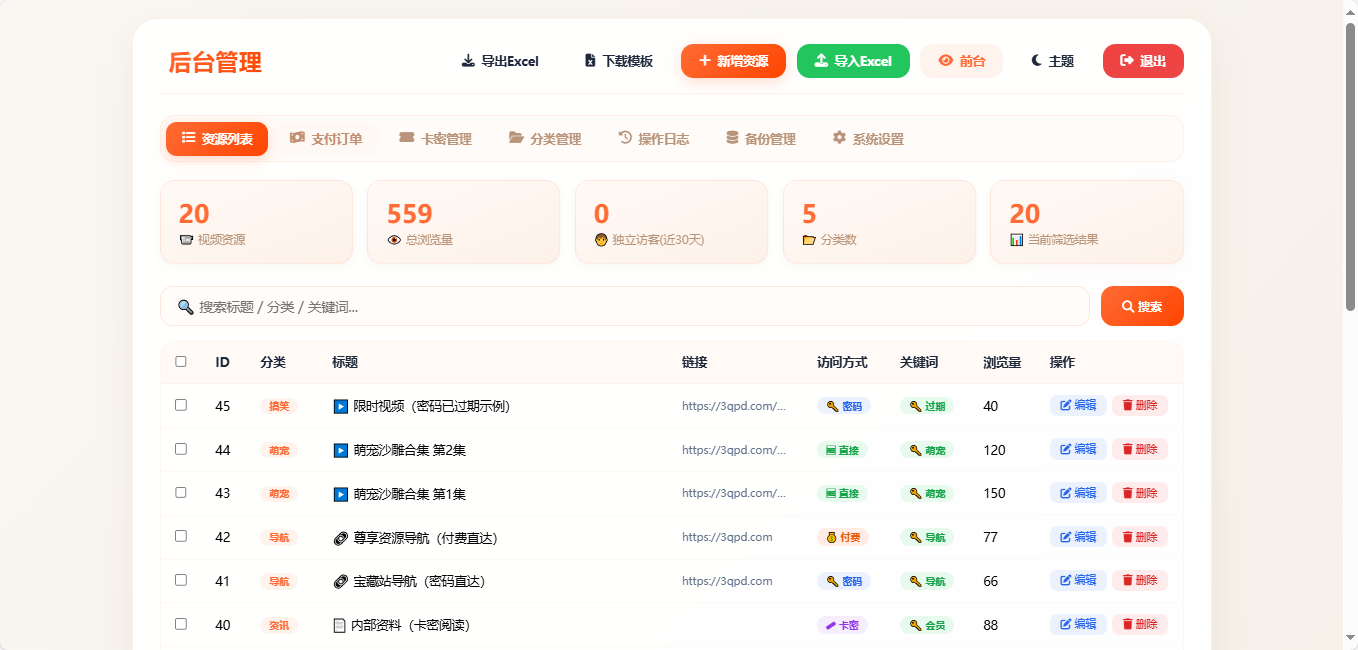Check the box for row ID 40
The image size is (1358, 650).
tap(181, 624)
